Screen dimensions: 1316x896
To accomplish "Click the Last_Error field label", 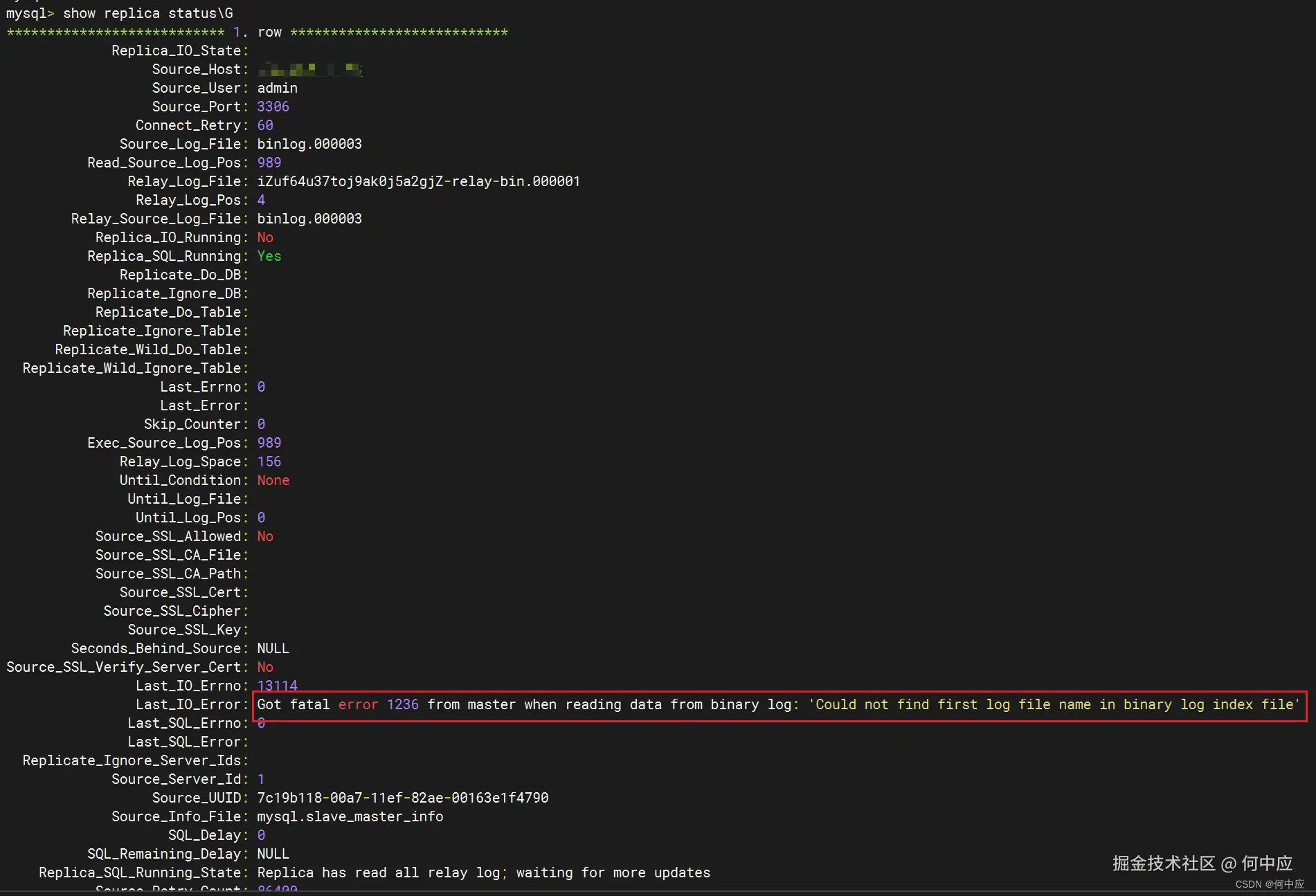I will click(204, 405).
